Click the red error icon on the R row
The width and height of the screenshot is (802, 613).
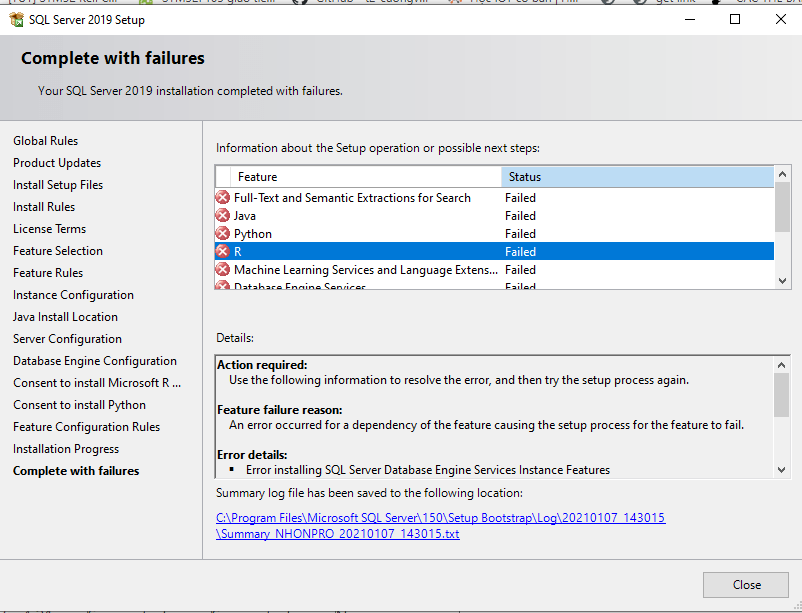223,252
